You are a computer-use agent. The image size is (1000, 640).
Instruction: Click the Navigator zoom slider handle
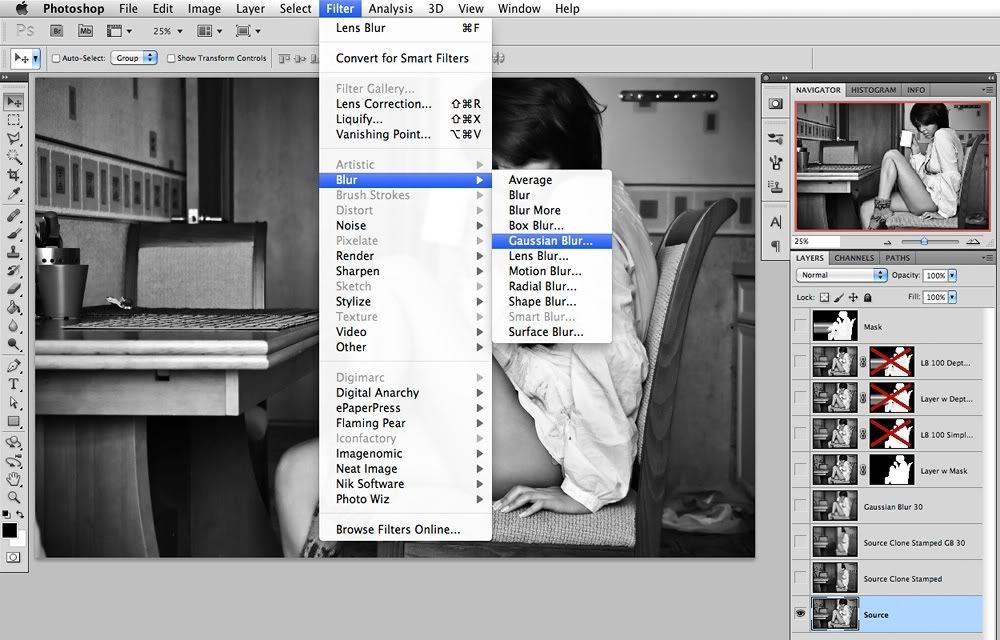point(924,242)
